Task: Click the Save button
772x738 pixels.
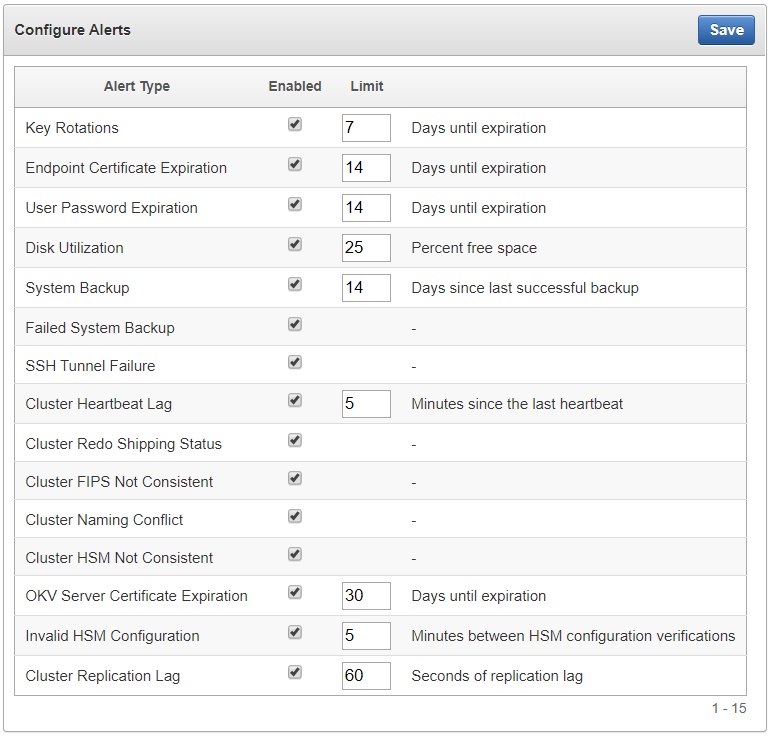Action: pos(726,30)
